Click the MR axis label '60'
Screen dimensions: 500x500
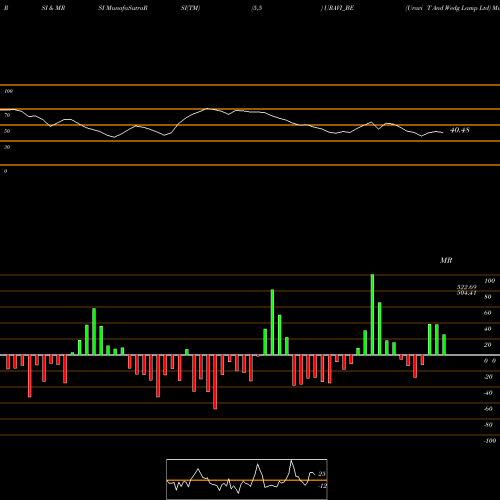click(488, 313)
